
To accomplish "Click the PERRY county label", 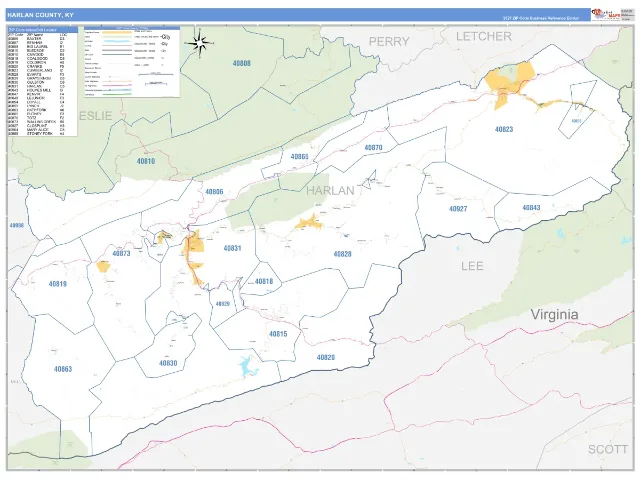I will (389, 41).
